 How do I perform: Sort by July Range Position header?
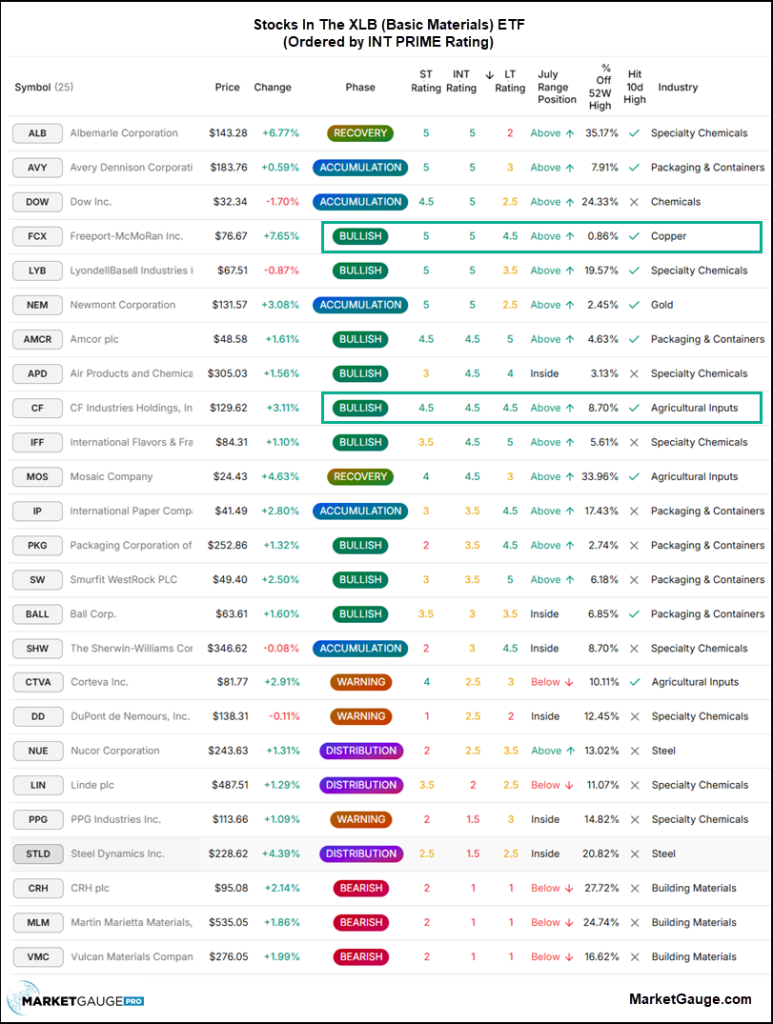point(557,87)
